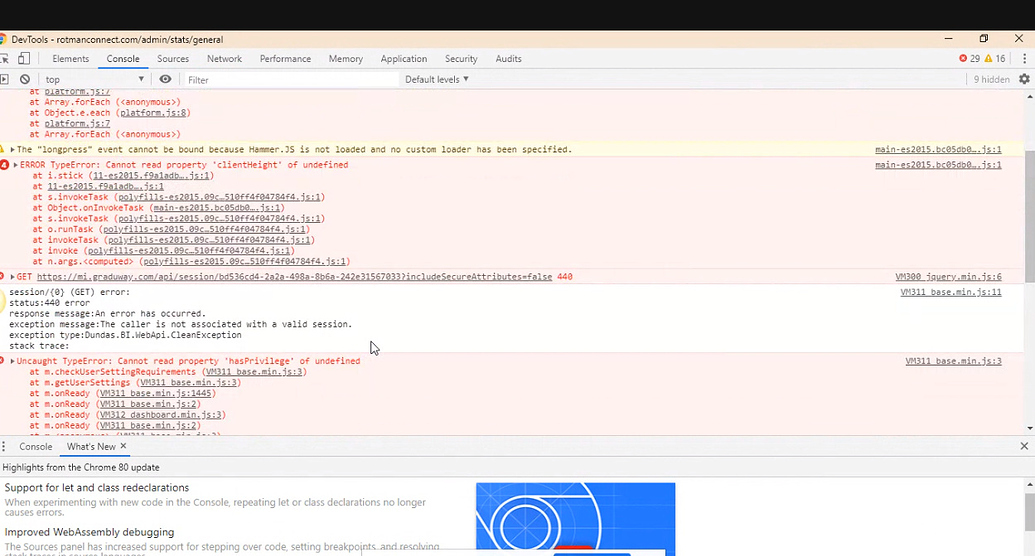This screenshot has width=1035, height=556.
Task: Minimize the DevTools window
Action: pyautogui.click(x=949, y=39)
